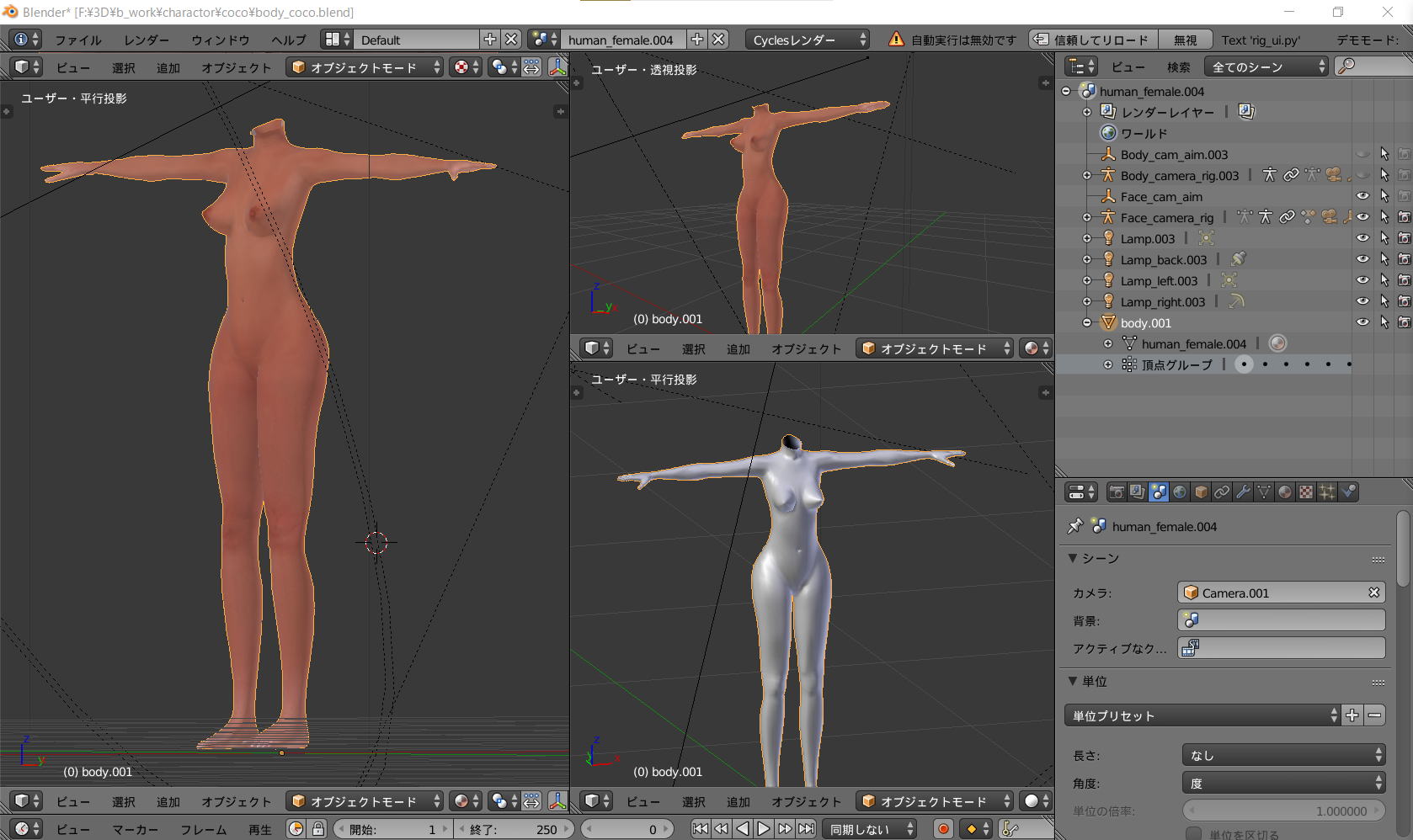Open the Modifiers wrench tab
This screenshot has height=840, width=1413.
1243,492
